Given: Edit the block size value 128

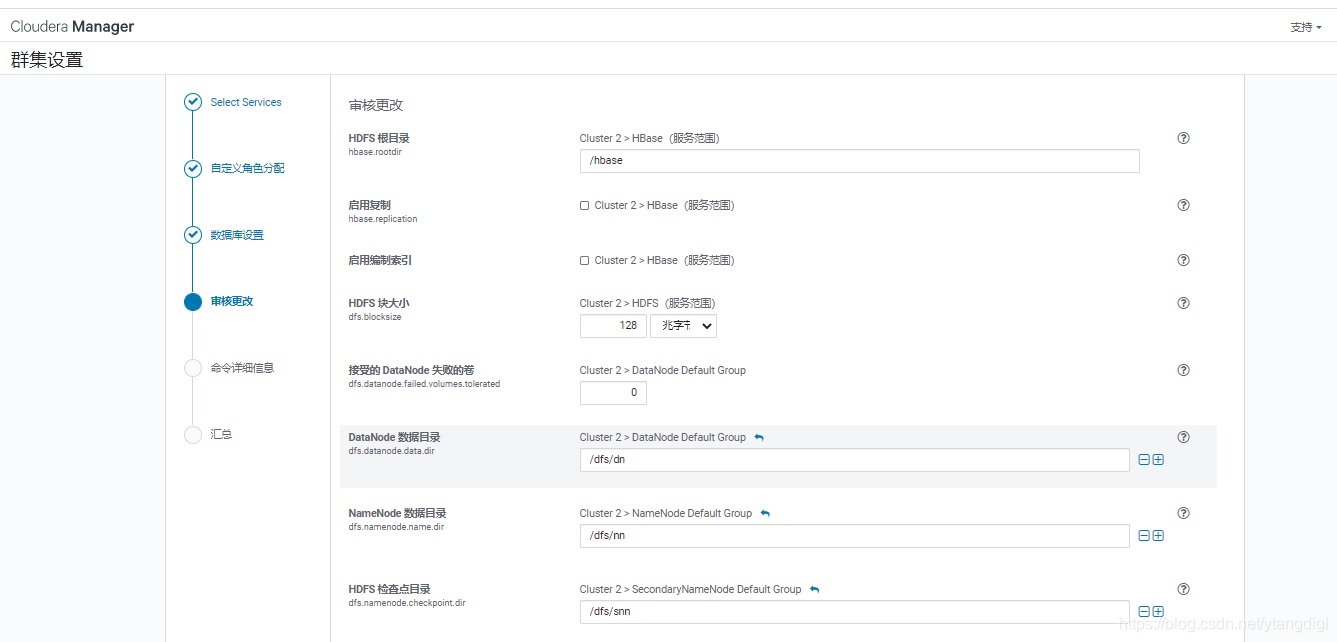Looking at the screenshot, I should [x=613, y=326].
